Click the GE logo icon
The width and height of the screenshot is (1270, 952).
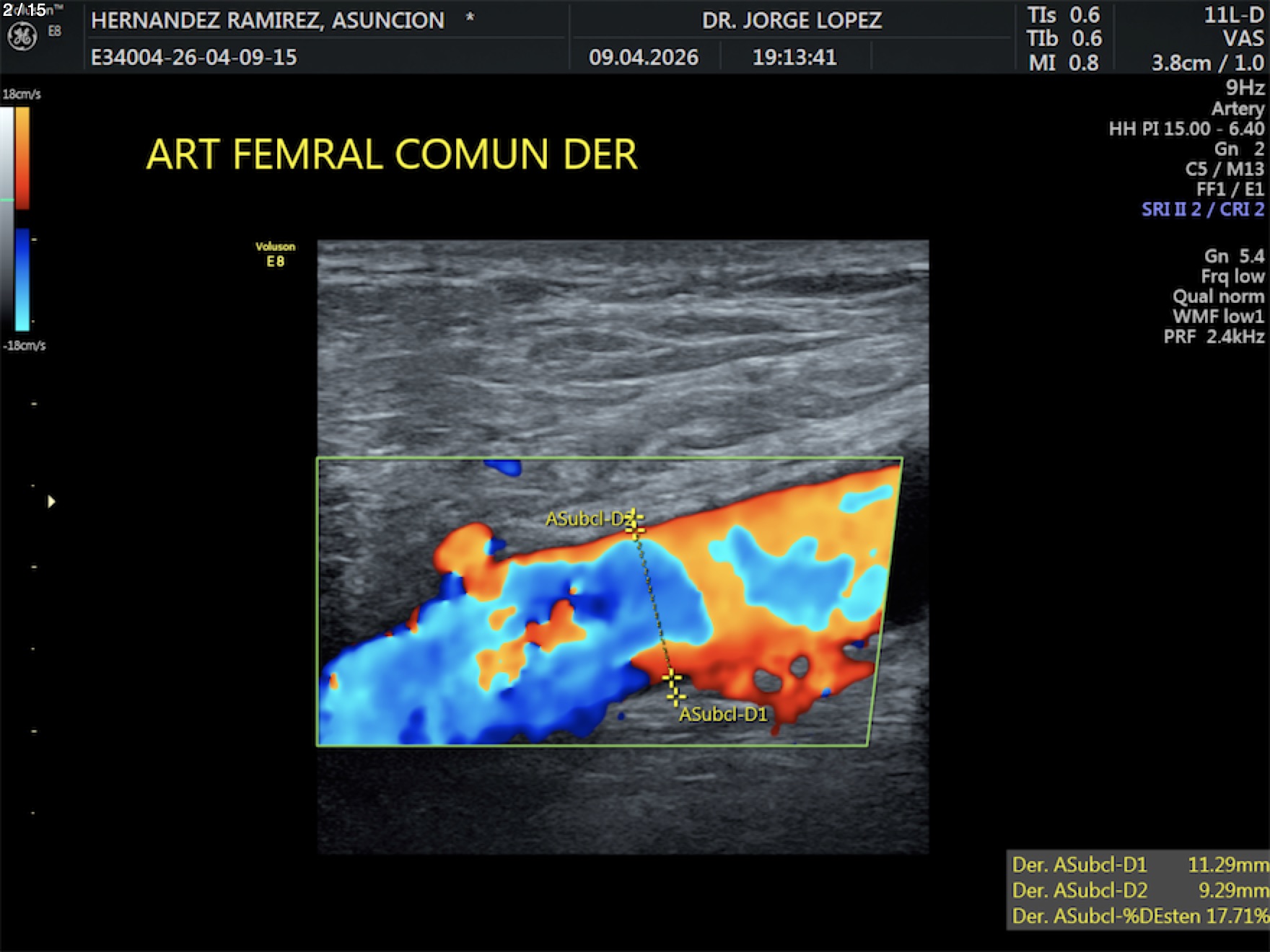pyautogui.click(x=22, y=37)
